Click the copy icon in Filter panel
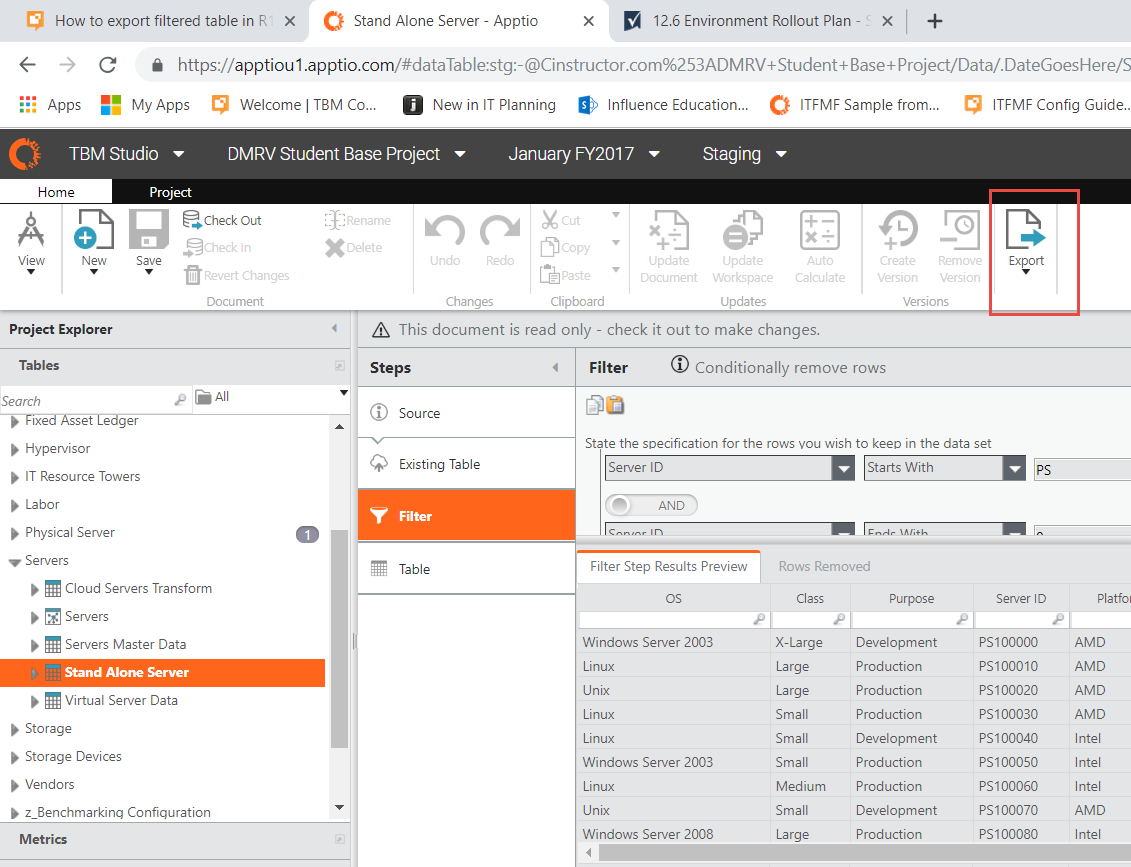Viewport: 1131px width, 867px height. click(x=595, y=405)
